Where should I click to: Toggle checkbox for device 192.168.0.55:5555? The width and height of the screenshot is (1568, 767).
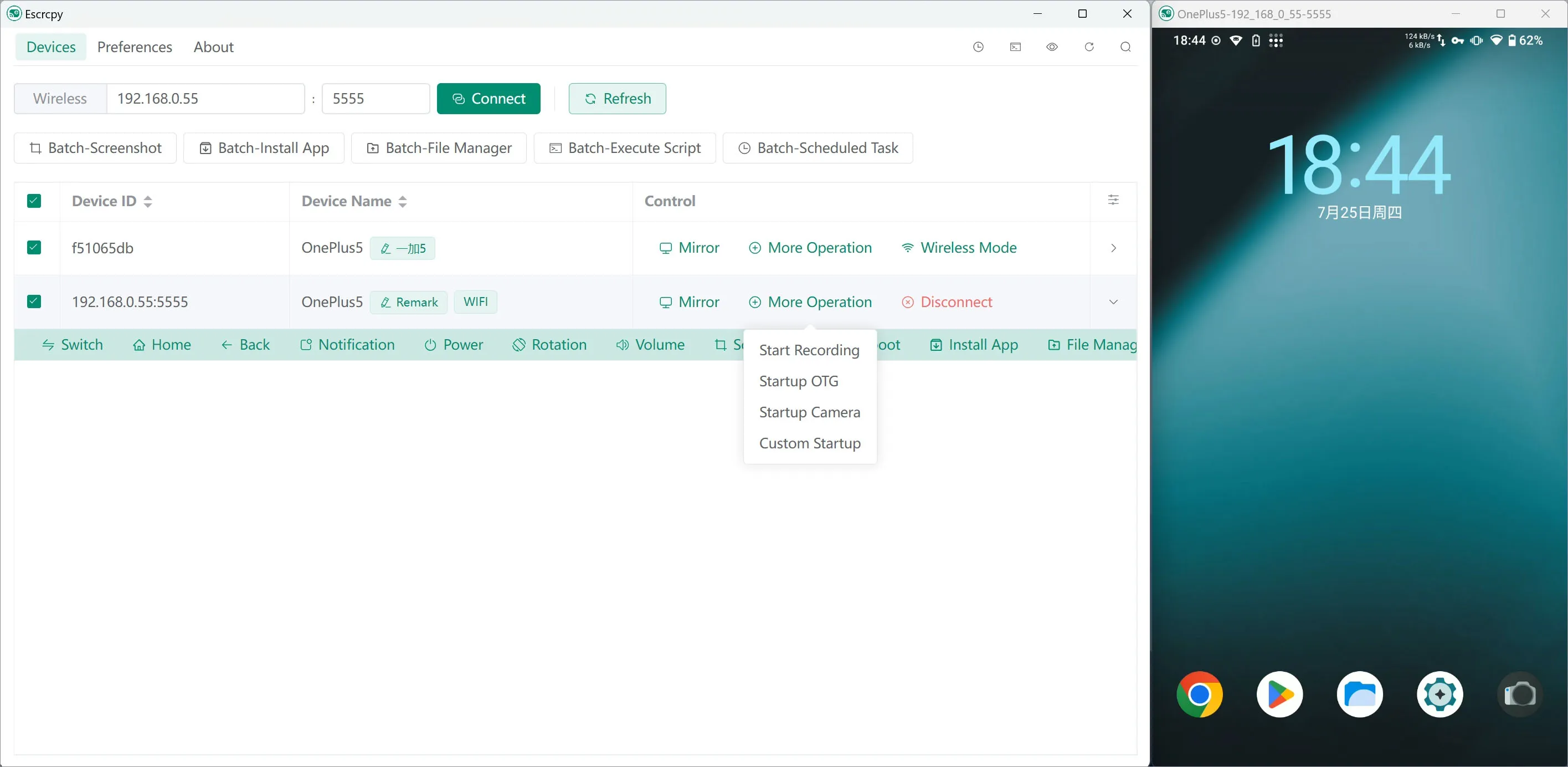[33, 301]
